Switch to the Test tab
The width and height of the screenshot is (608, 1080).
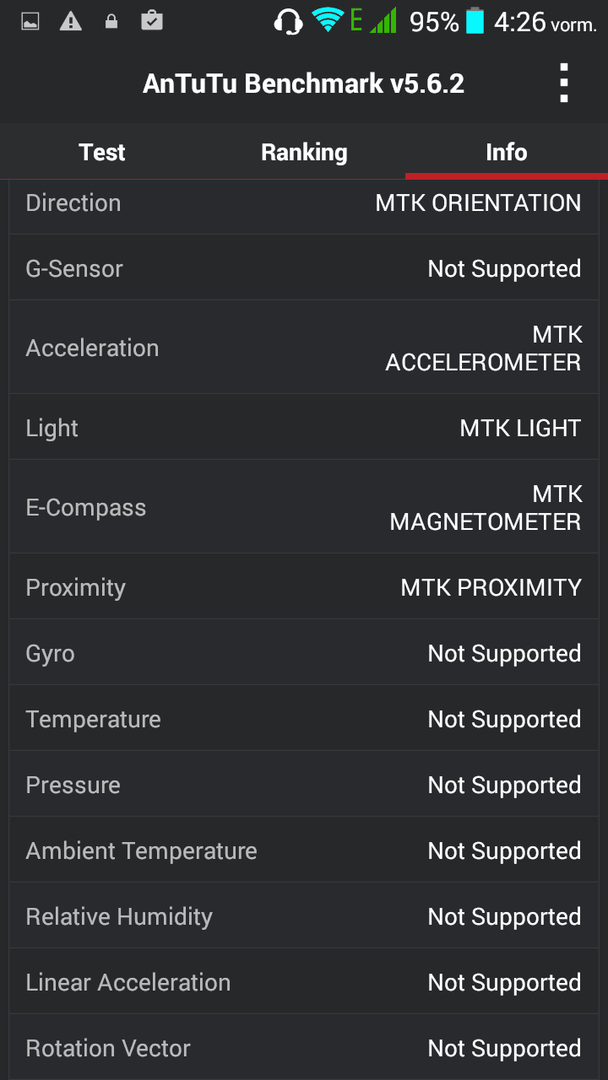point(102,152)
